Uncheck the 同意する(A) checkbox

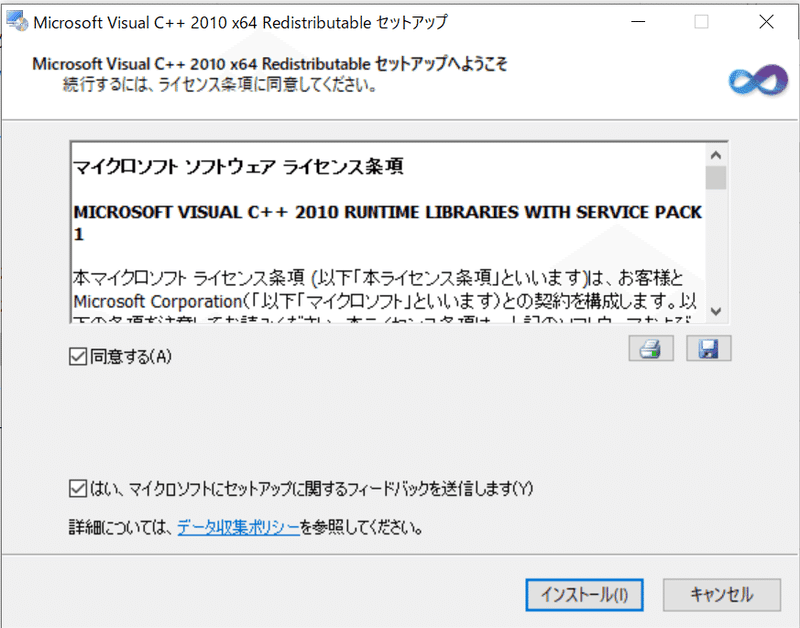[78, 356]
